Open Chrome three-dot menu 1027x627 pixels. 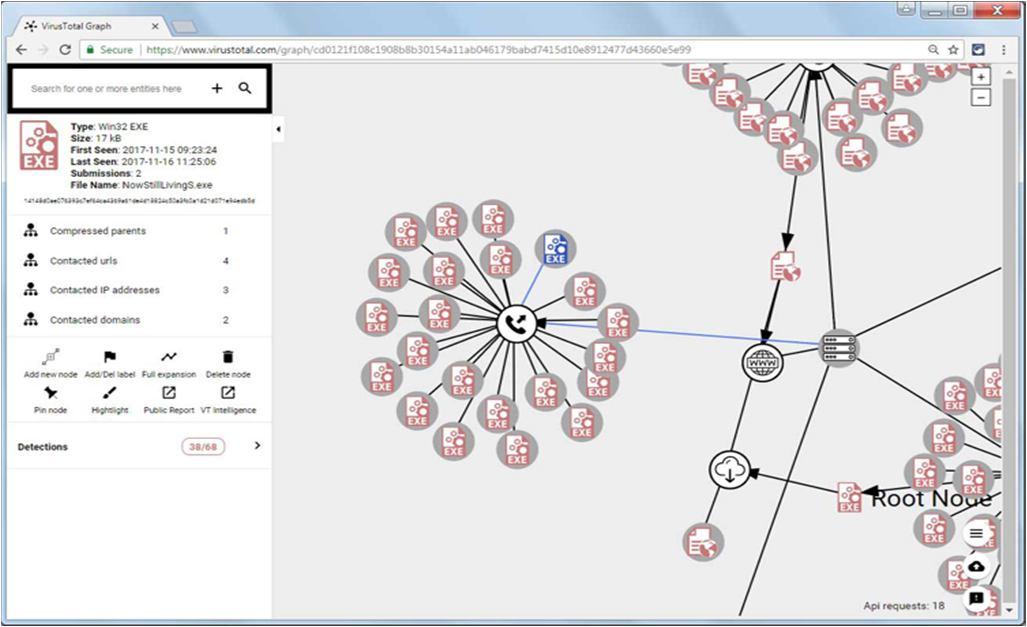click(x=1003, y=50)
